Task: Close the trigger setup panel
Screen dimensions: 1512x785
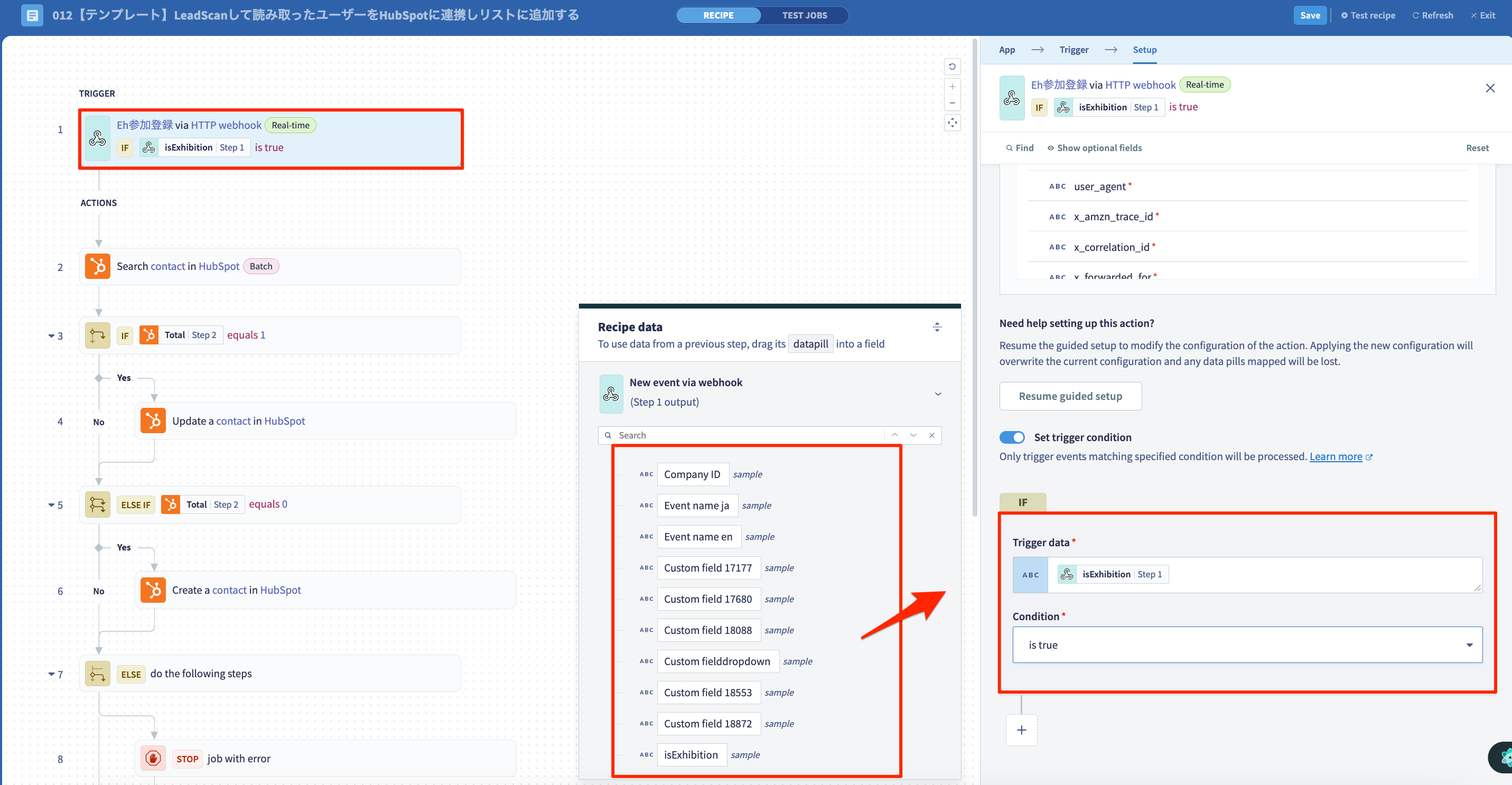Action: coord(1490,89)
